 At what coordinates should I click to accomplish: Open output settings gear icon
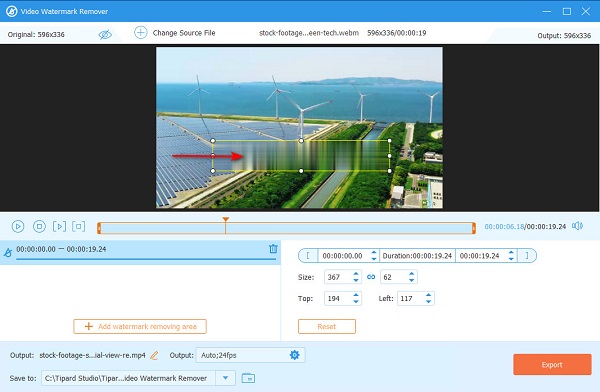pos(295,355)
